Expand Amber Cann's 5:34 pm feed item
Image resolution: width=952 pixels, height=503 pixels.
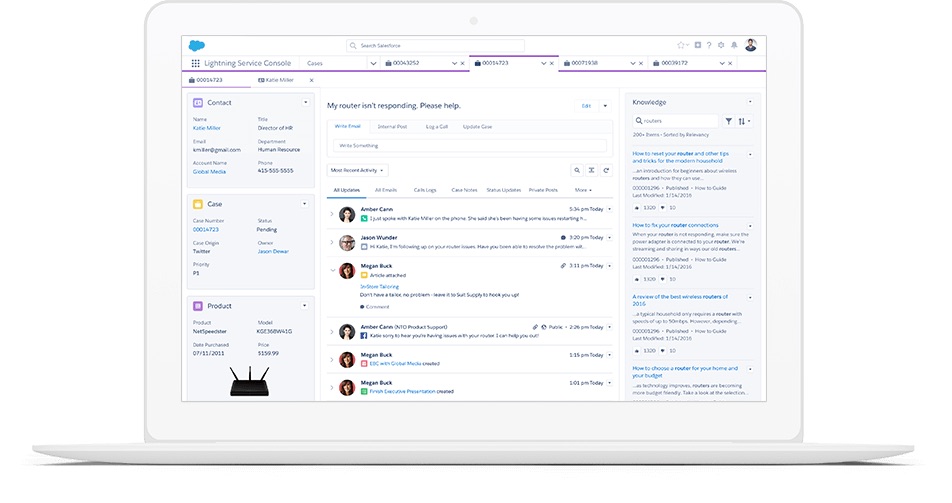[x=332, y=214]
